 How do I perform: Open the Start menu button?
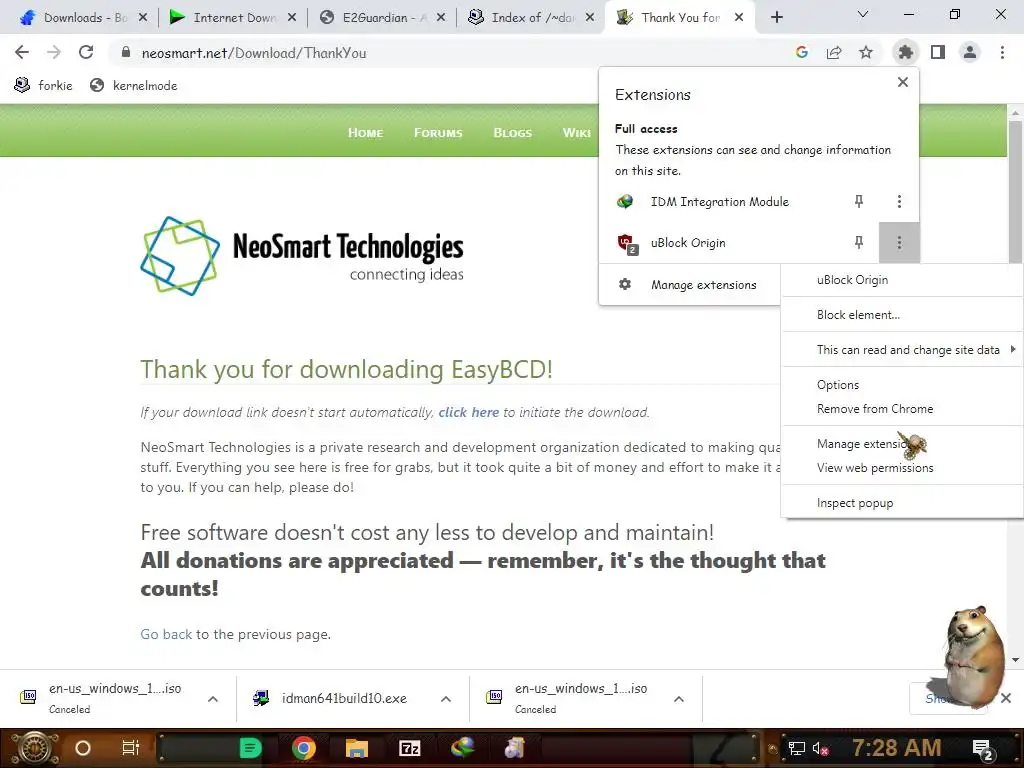pos(34,748)
